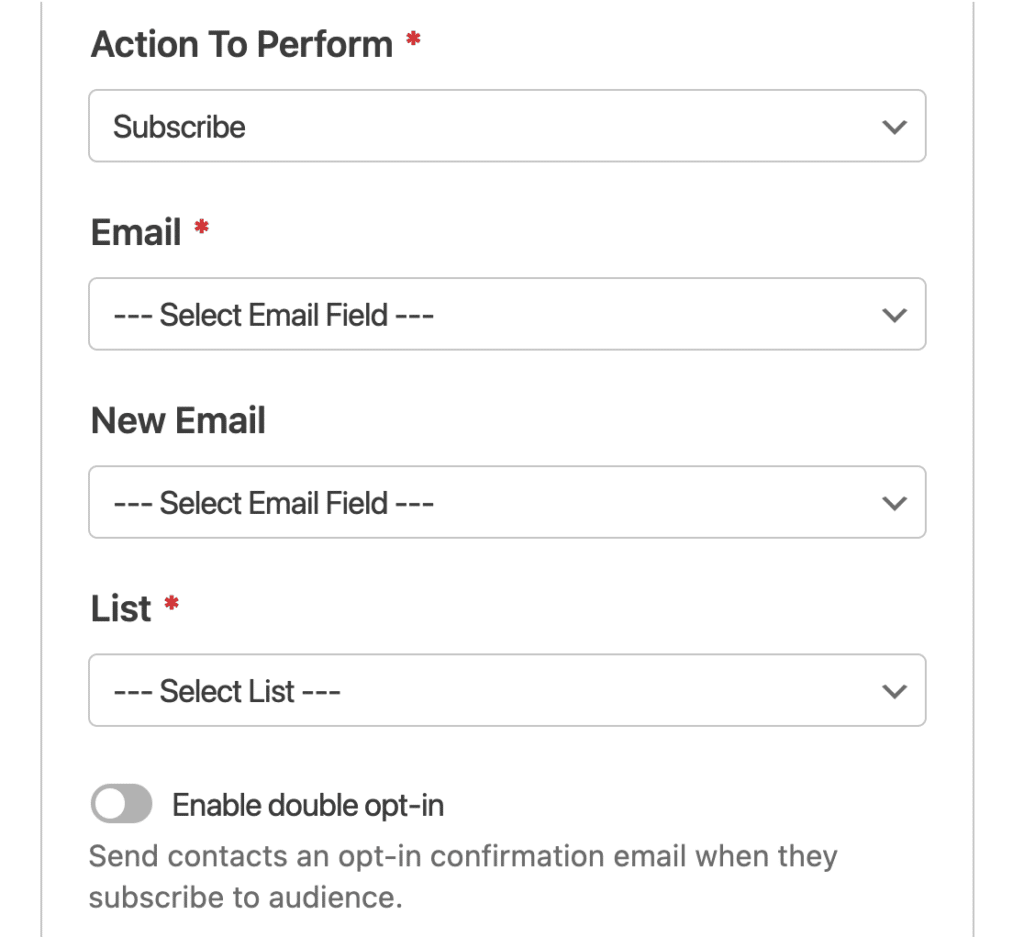
Task: Click the List heading label
Action: pos(122,607)
